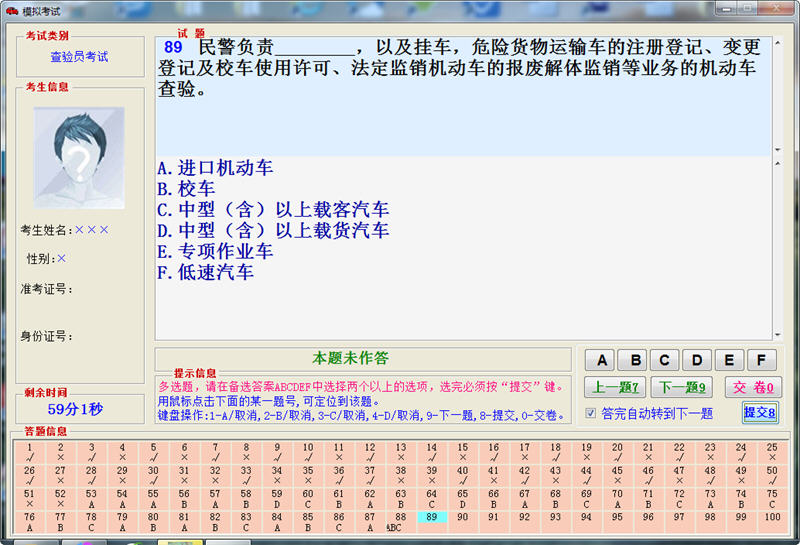The width and height of the screenshot is (800, 545).
Task: Click the 身份证号 label
Action: click(46, 336)
